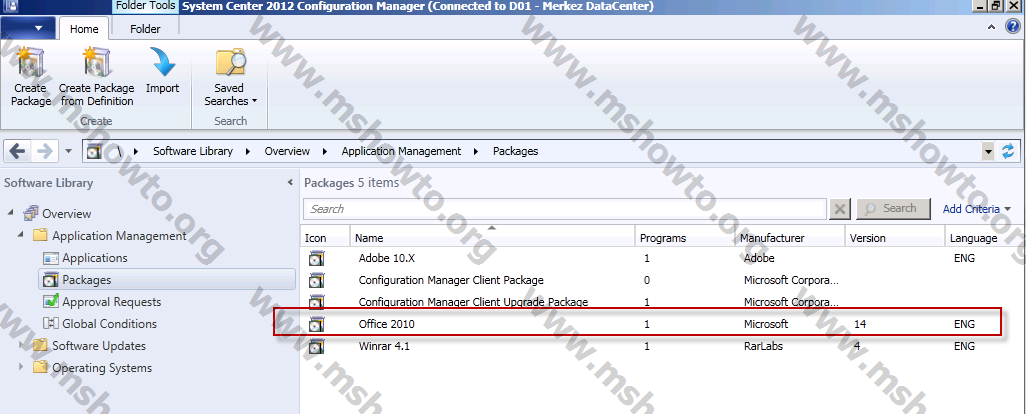1026x414 pixels.
Task: Click the breadcrumb root node icon
Action: (x=94, y=152)
